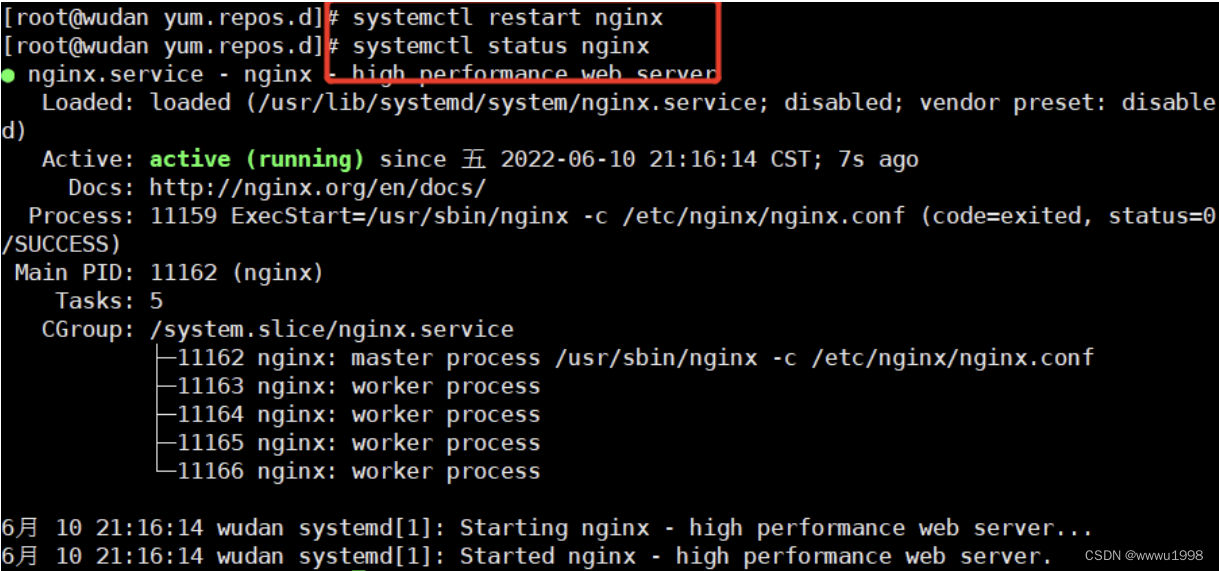Click '(code=exited, status=0' text

pyautogui.click(x=1067, y=216)
